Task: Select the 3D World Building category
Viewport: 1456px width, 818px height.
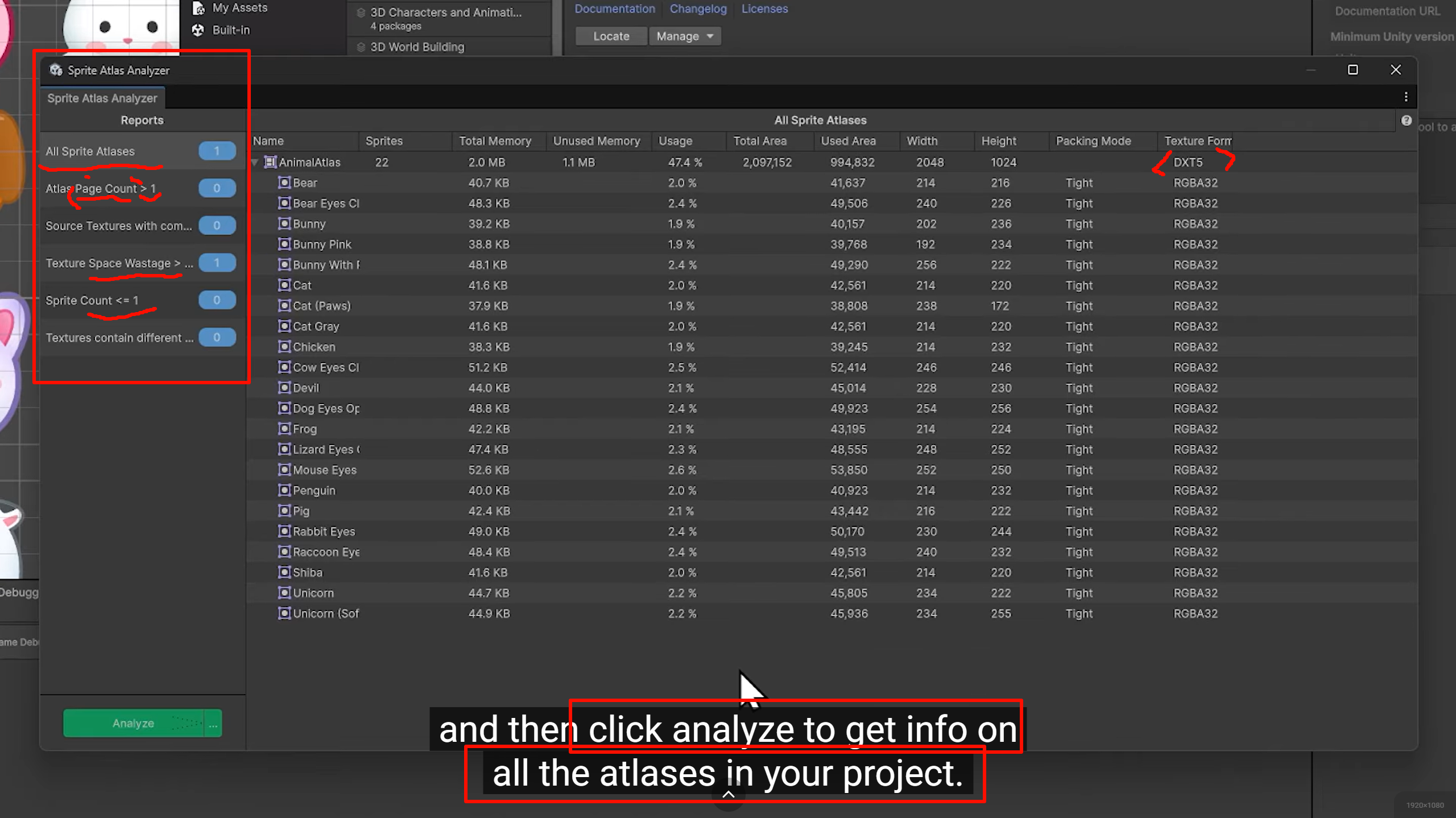Action: pos(417,47)
